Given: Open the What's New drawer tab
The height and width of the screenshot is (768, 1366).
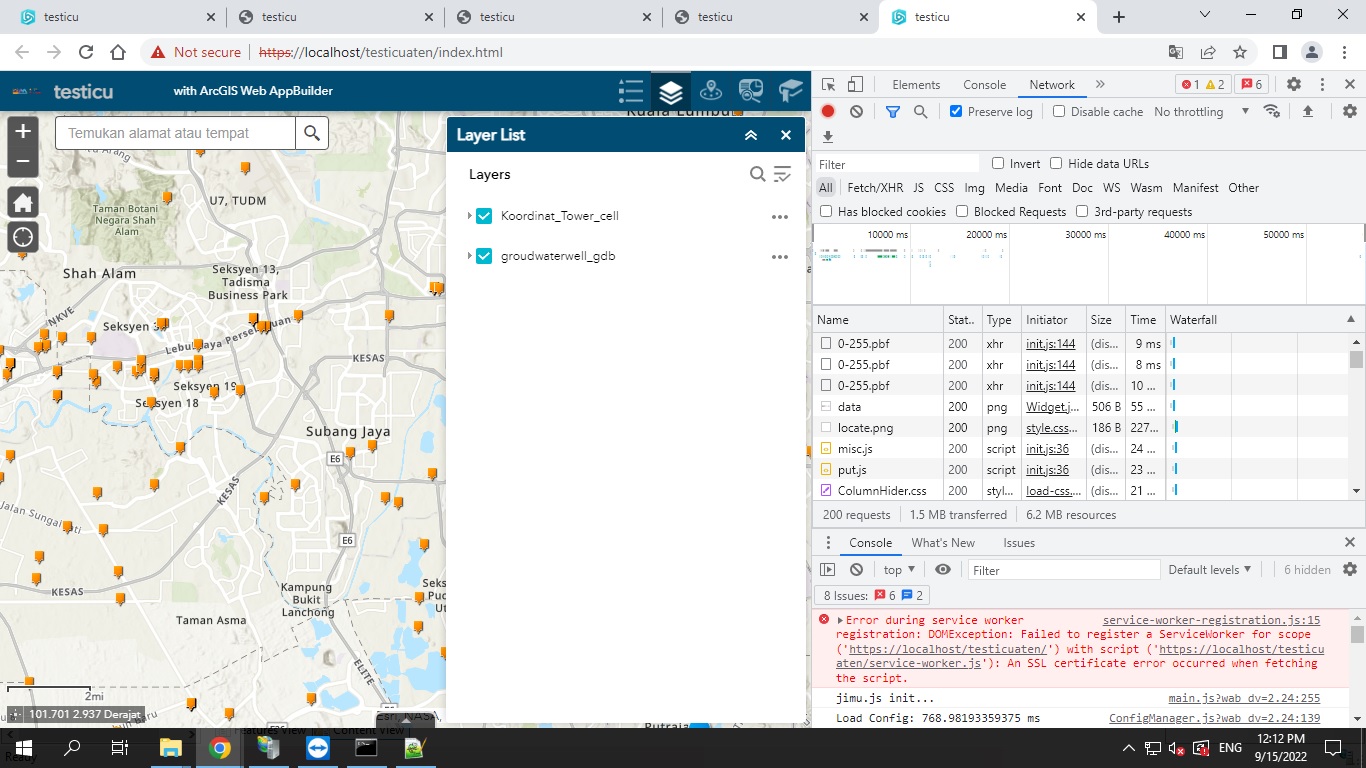Looking at the screenshot, I should [x=942, y=543].
